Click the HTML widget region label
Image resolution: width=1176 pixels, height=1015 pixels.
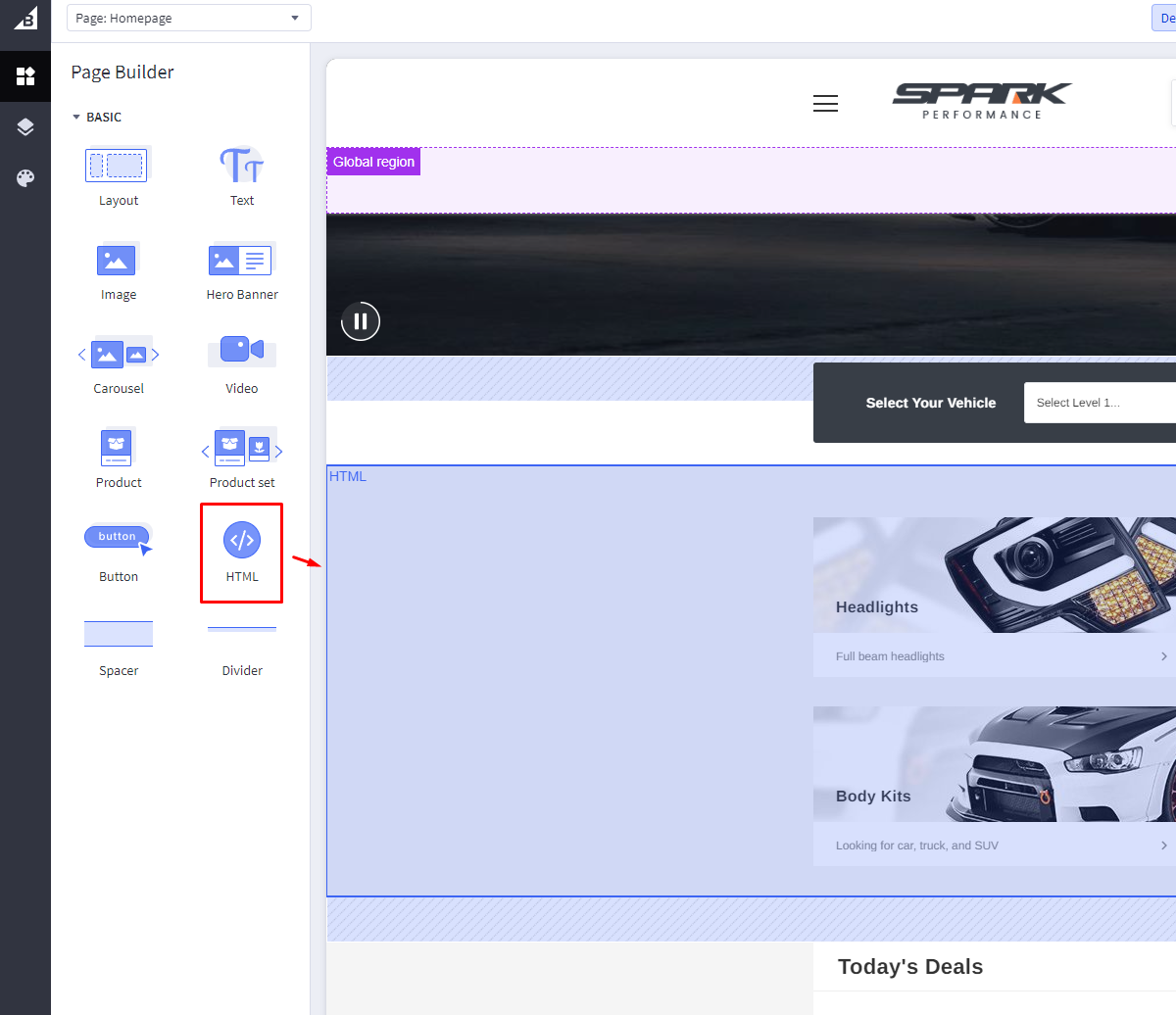[348, 476]
